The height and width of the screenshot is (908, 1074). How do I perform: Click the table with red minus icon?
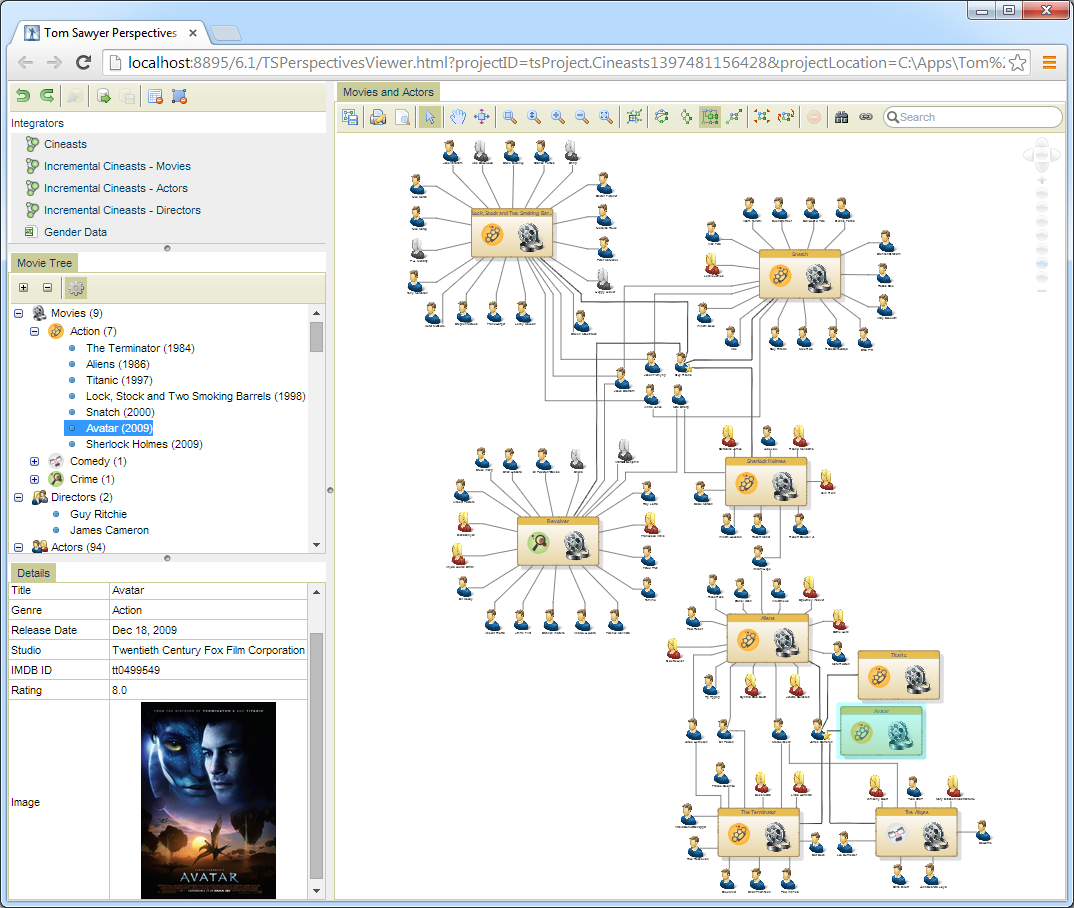155,97
